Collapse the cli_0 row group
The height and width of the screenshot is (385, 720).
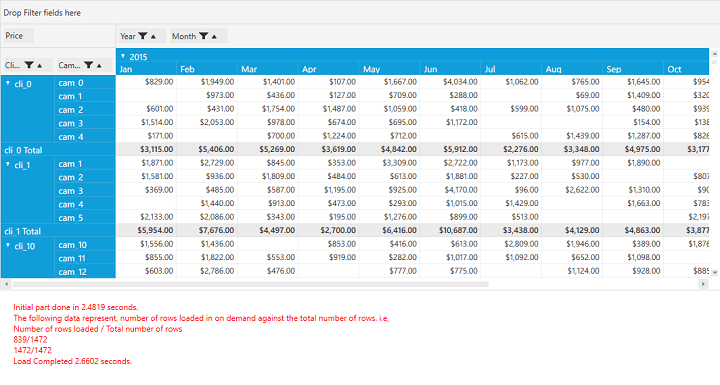(x=8, y=83)
